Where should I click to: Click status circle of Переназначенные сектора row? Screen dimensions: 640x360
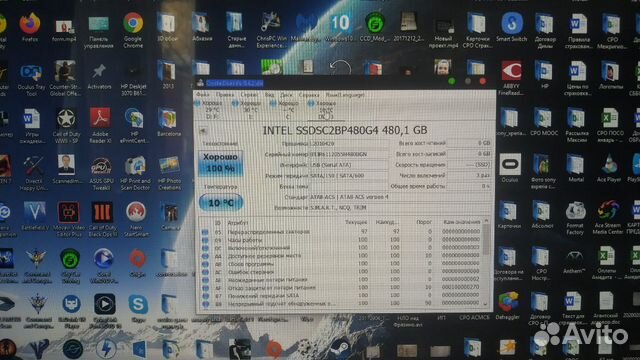[205, 232]
